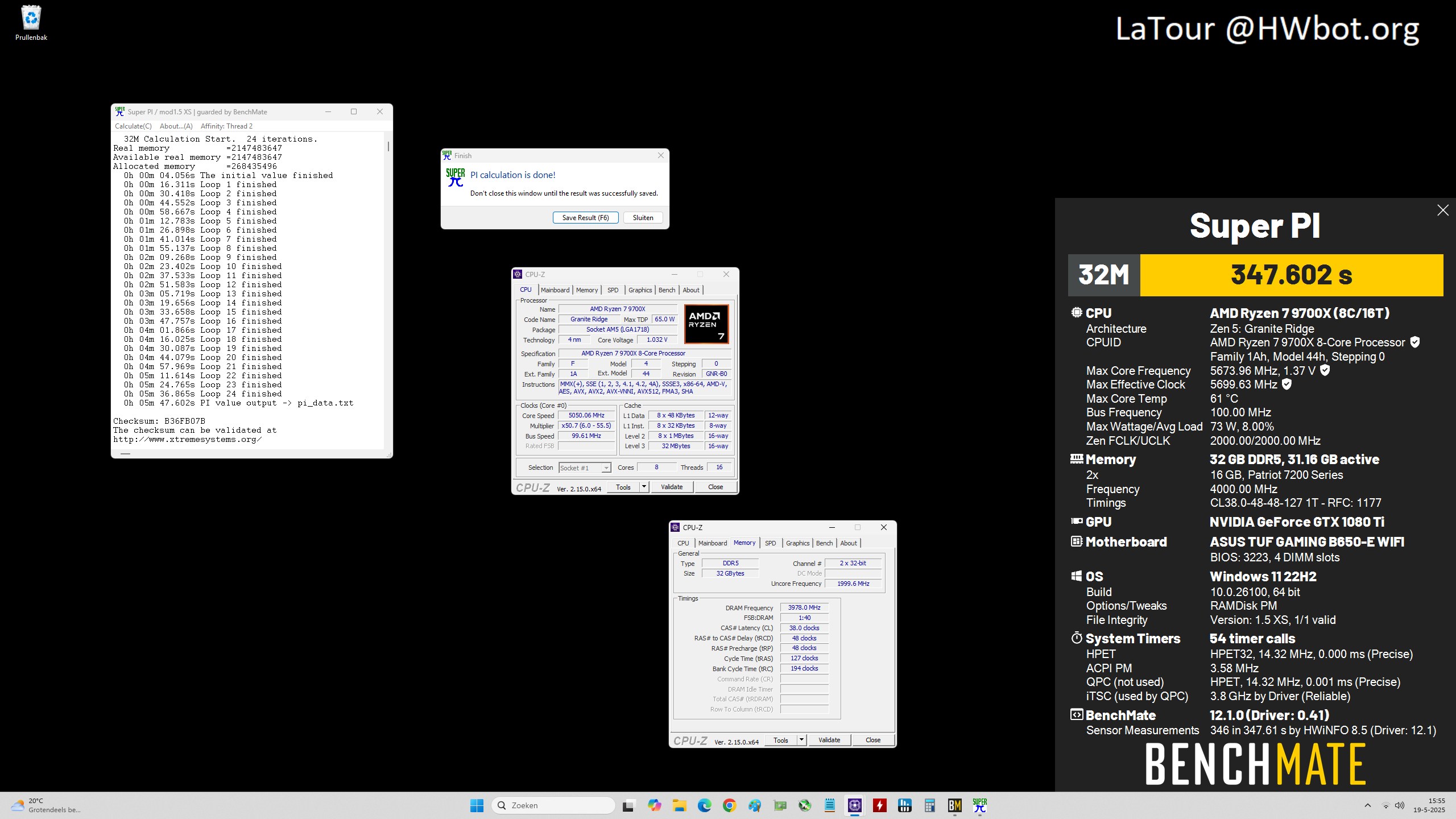Image resolution: width=1456 pixels, height=819 pixels.
Task: Click Validate in lower CPU-Z window
Action: (829, 740)
